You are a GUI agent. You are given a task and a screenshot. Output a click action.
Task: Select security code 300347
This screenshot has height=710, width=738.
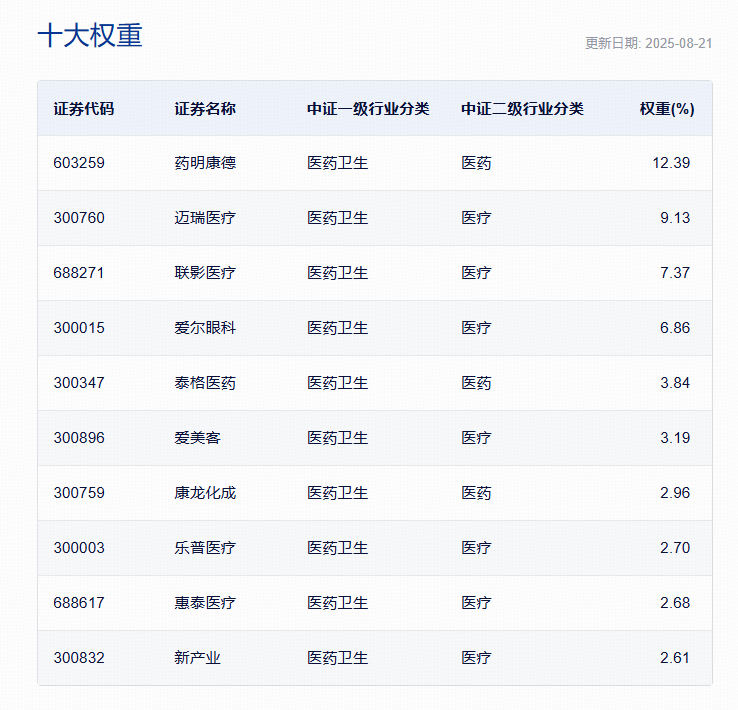pyautogui.click(x=79, y=383)
